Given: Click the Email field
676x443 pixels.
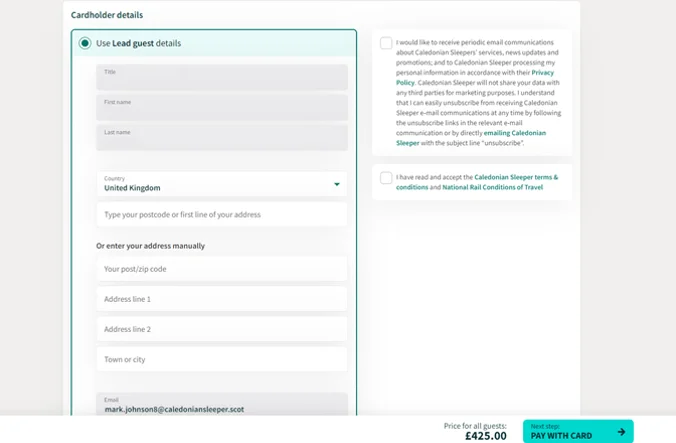Looking at the screenshot, I should [222, 404].
